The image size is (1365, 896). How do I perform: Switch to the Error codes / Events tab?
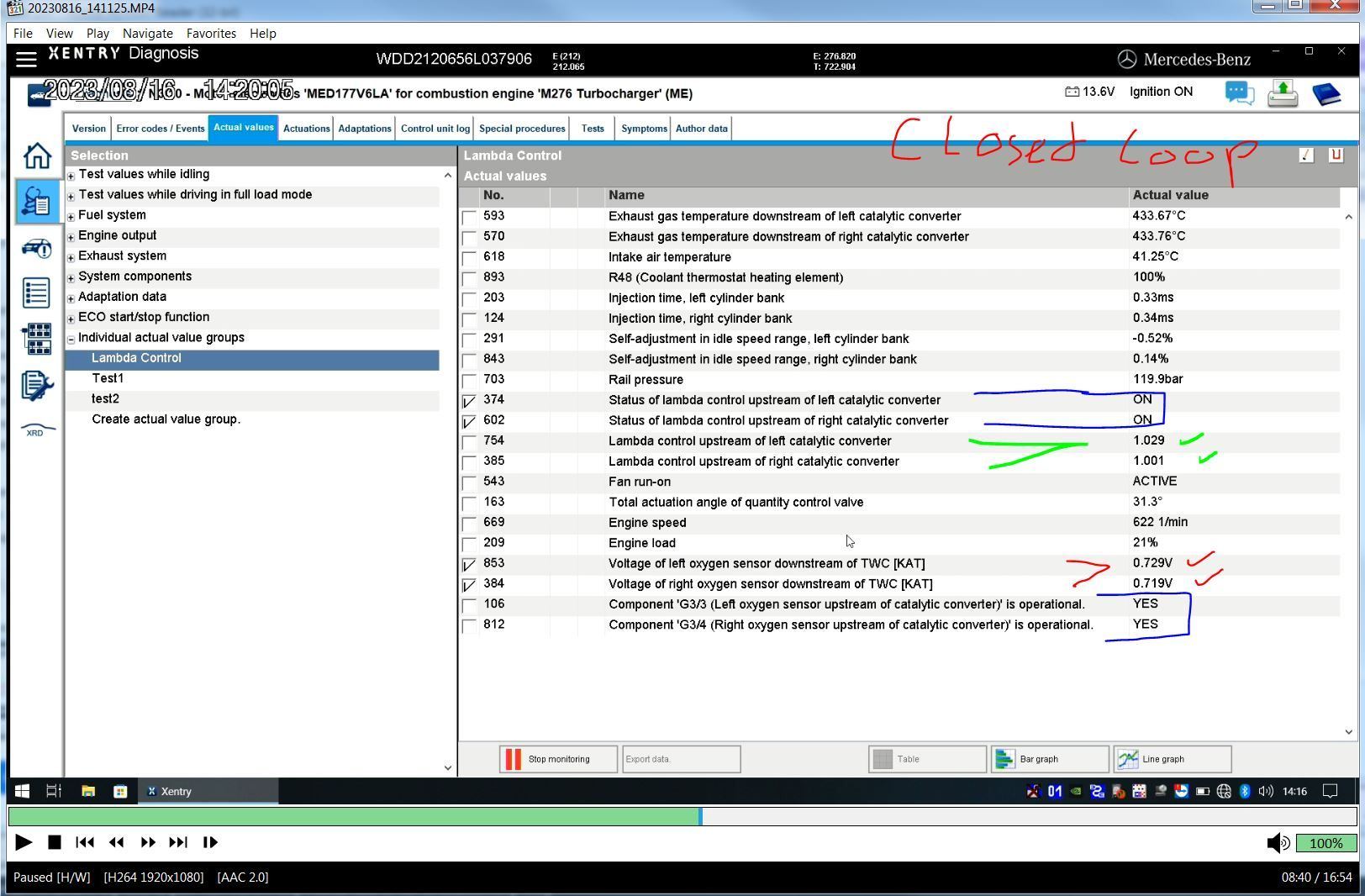click(161, 129)
